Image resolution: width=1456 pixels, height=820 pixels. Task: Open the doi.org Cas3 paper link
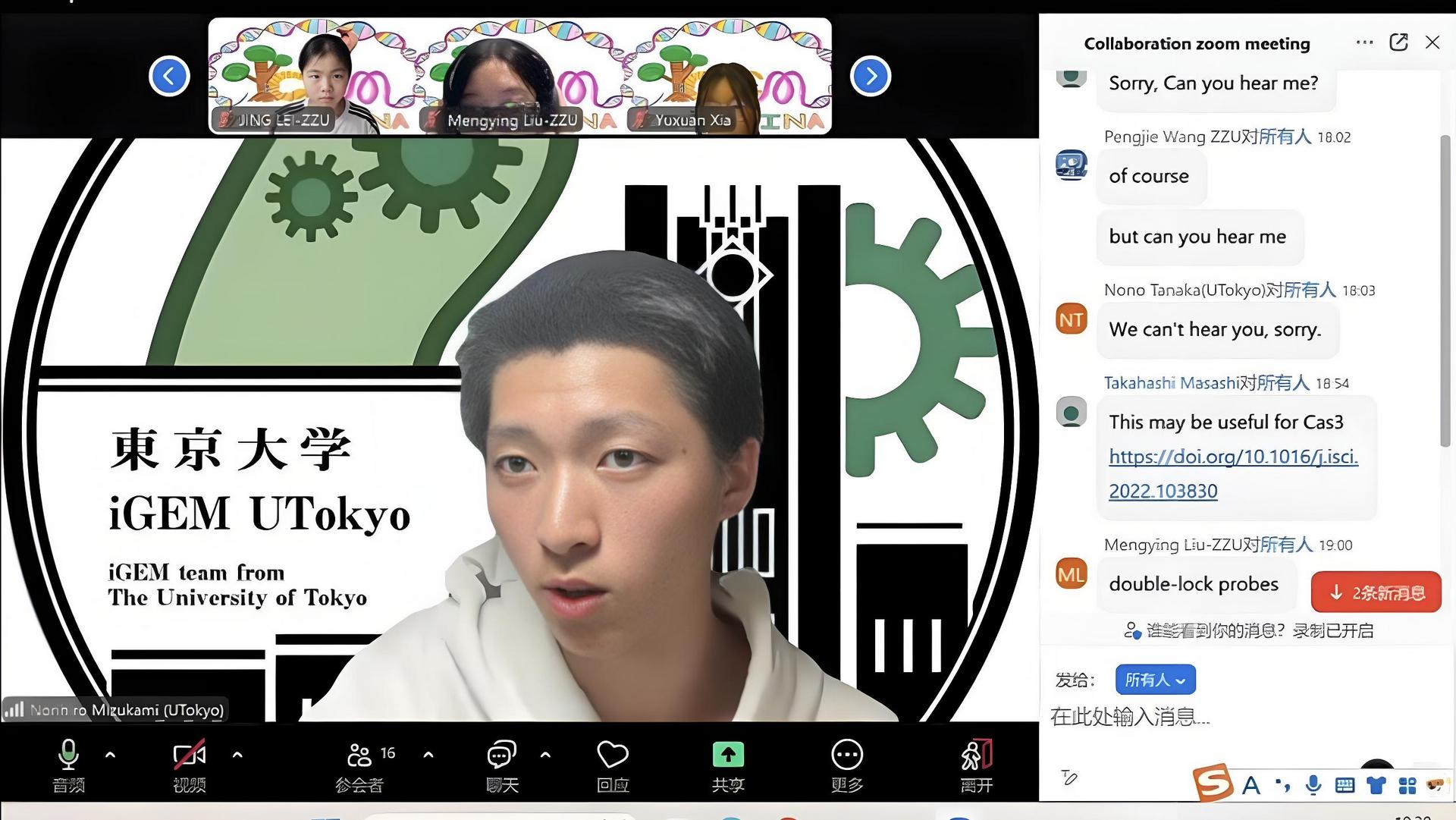pyautogui.click(x=1233, y=457)
